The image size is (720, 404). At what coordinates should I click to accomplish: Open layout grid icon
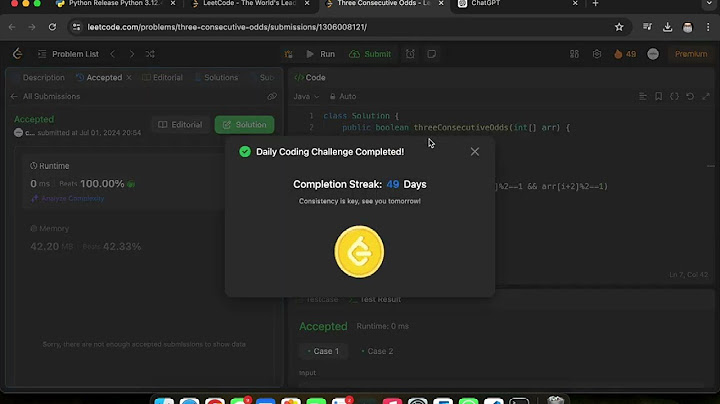[574, 54]
